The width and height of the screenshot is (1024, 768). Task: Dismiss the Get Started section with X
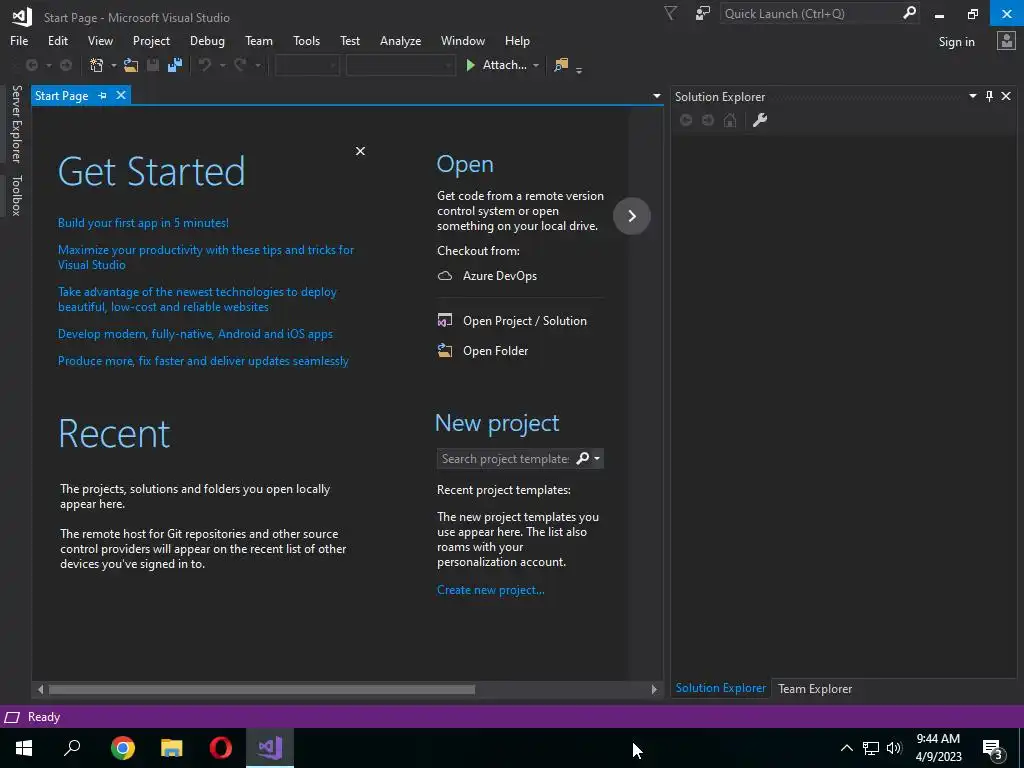360,151
